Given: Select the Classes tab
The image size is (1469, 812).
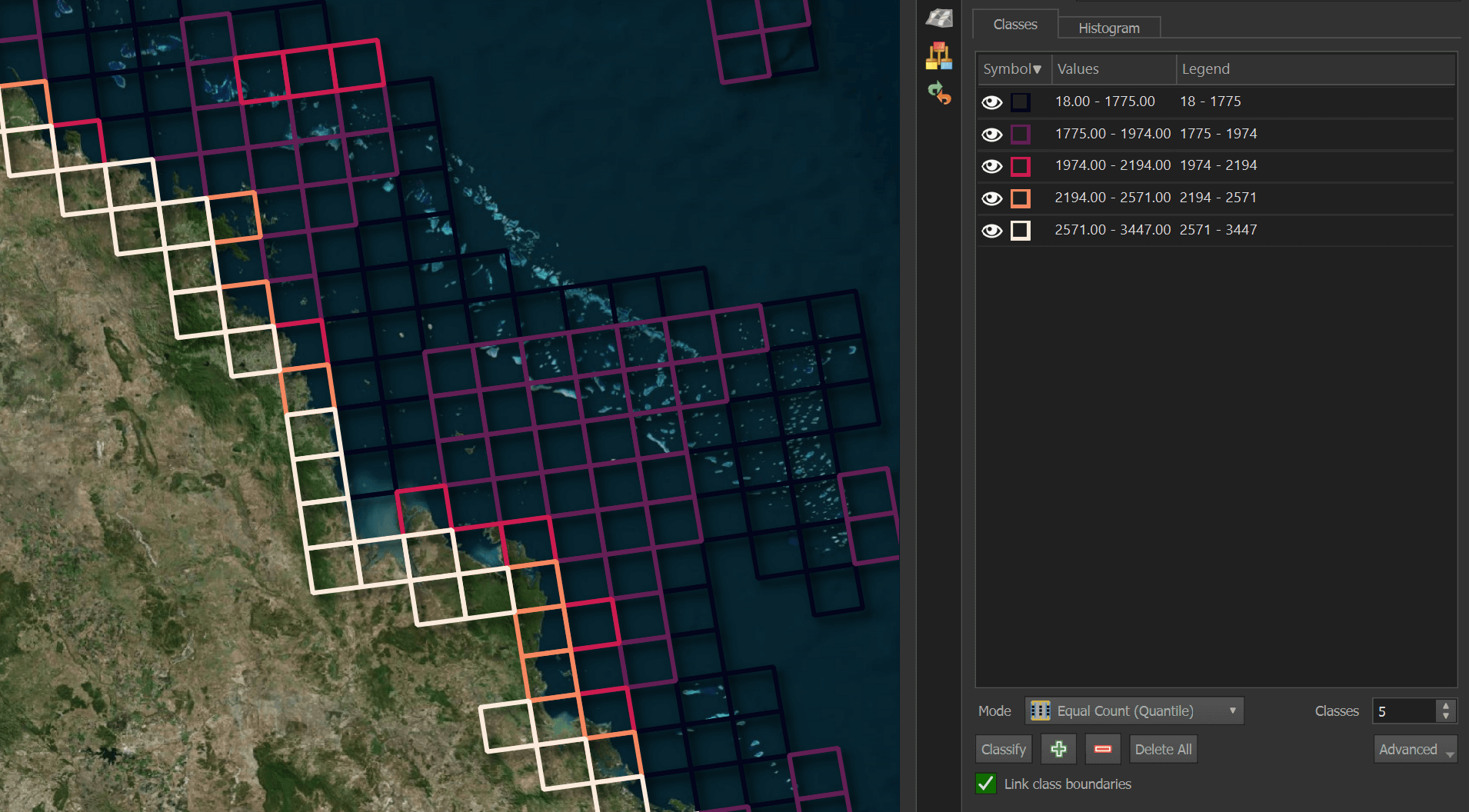Looking at the screenshot, I should tap(1014, 25).
